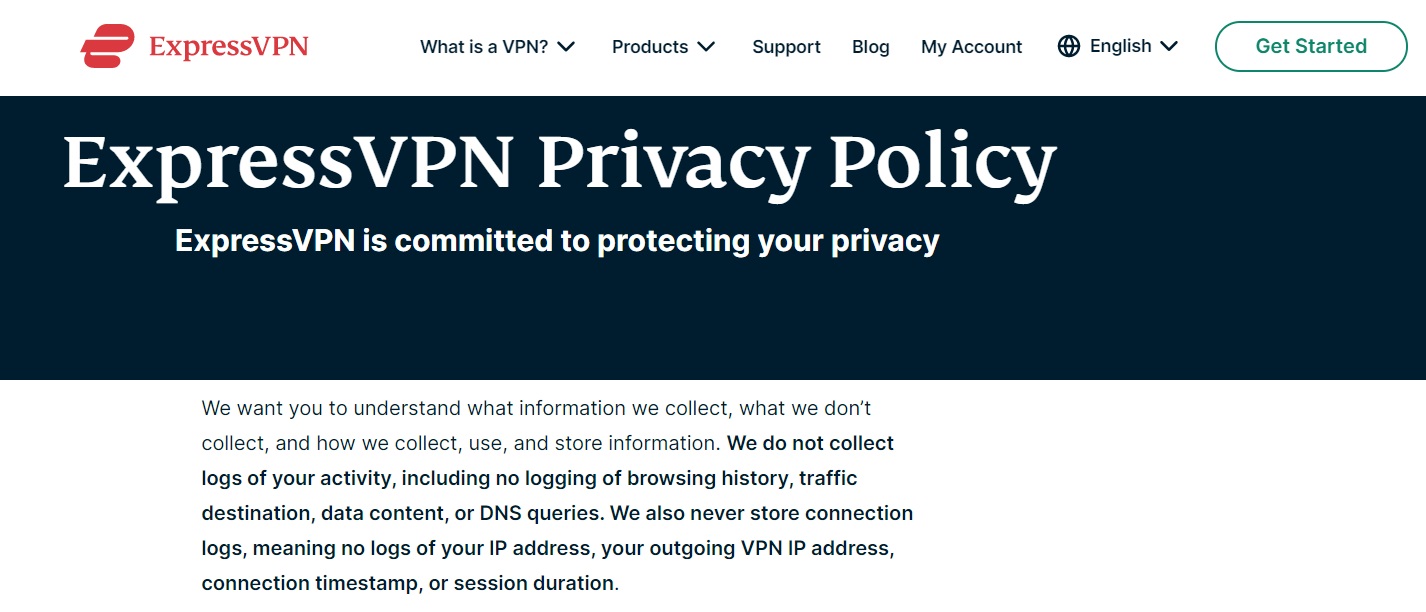Expand the chevron beside "What is a VPN?"

(x=566, y=47)
